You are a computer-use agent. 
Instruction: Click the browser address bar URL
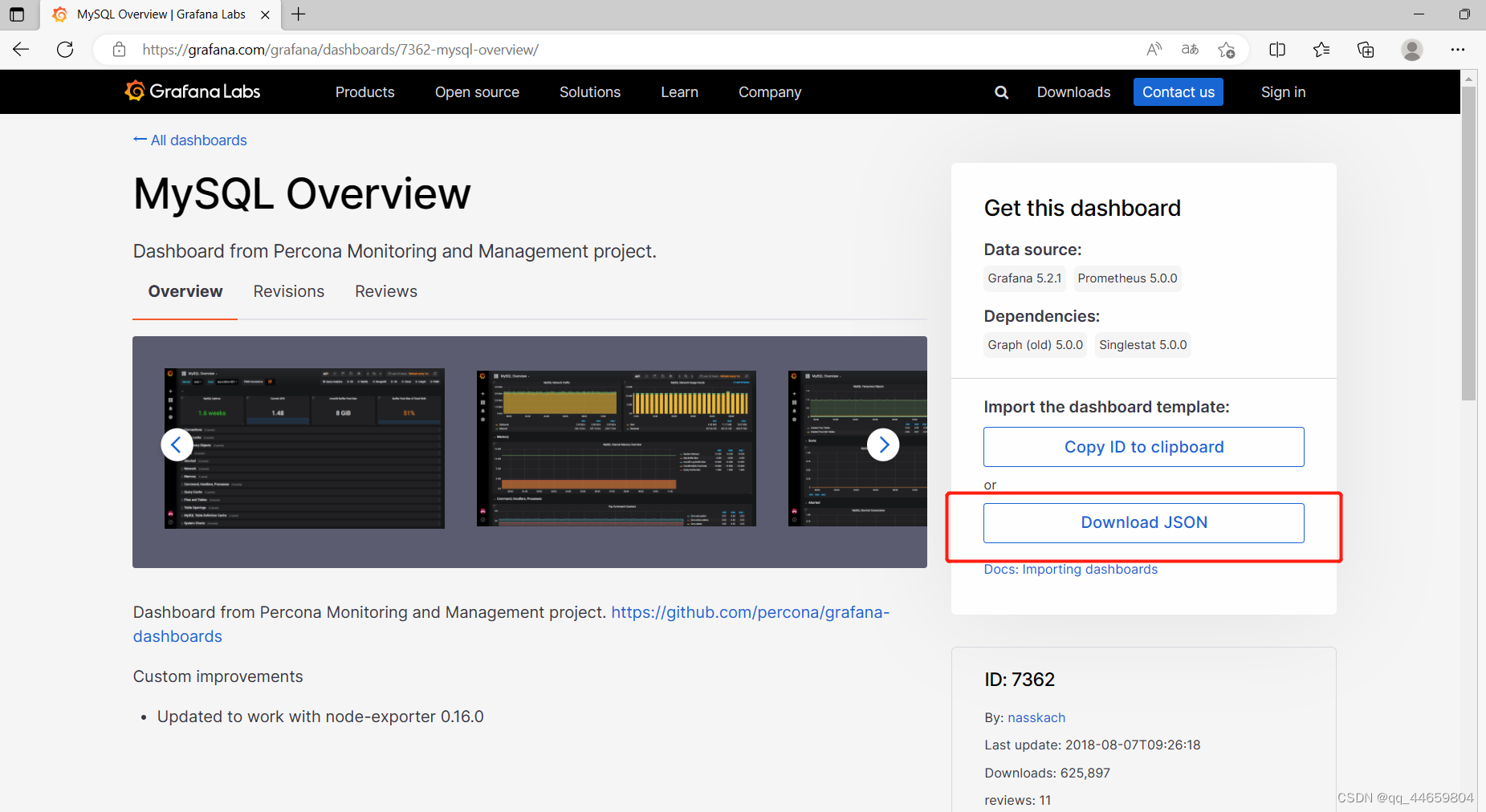pyautogui.click(x=340, y=50)
